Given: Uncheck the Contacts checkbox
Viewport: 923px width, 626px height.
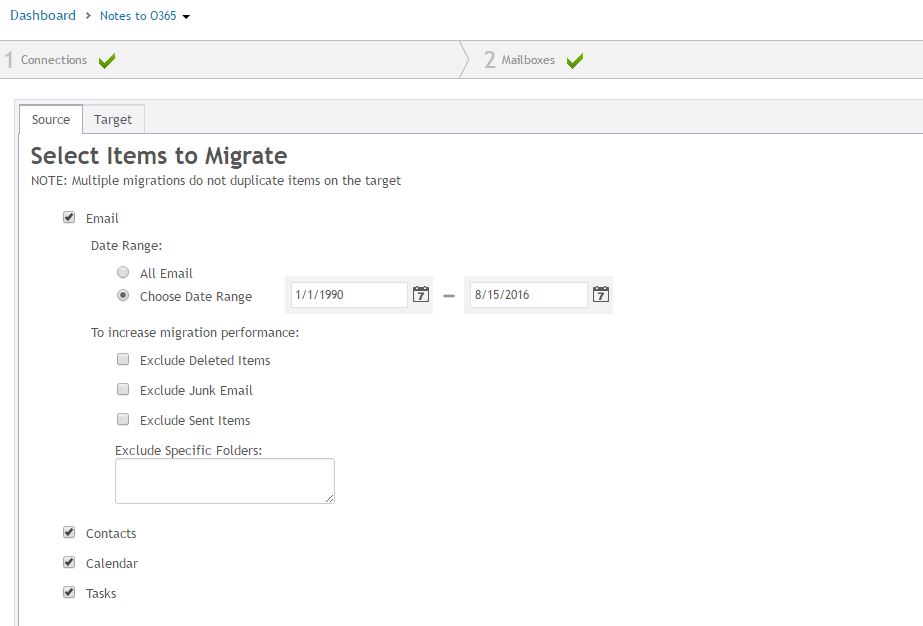Looking at the screenshot, I should click(x=69, y=532).
